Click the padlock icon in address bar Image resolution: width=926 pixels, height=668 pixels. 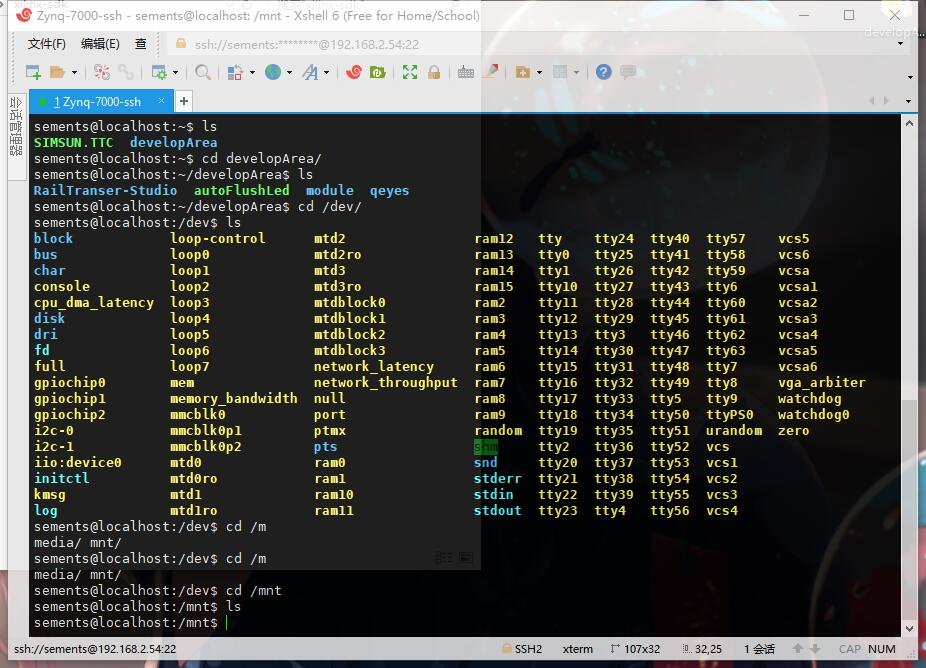[x=181, y=44]
